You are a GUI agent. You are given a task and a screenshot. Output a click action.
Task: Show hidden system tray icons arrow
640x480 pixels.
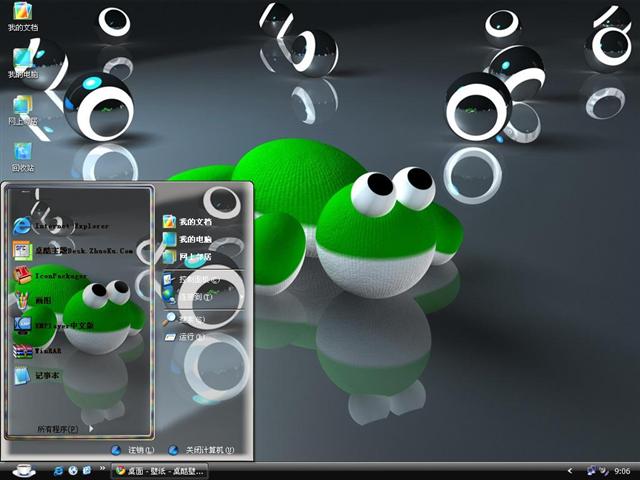tap(569, 470)
